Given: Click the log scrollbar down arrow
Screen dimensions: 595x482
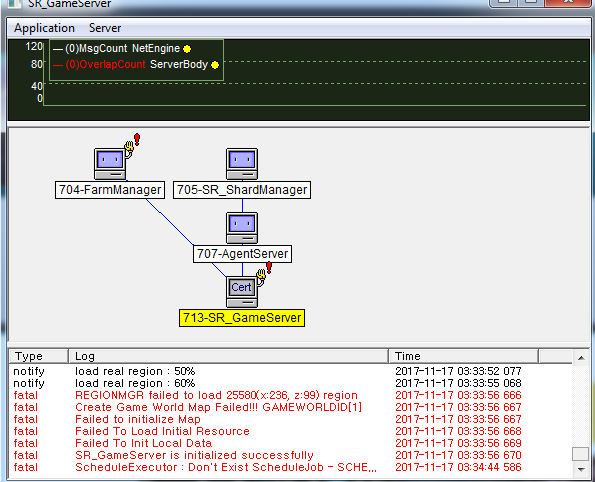Looking at the screenshot, I should tap(581, 469).
